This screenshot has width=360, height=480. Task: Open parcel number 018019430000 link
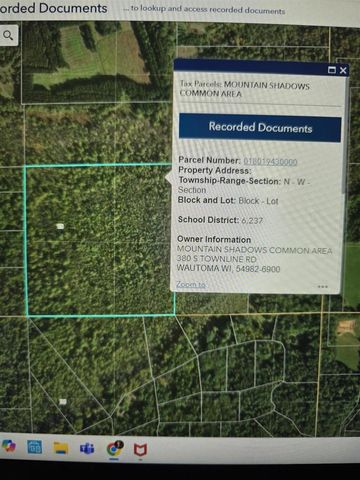pos(270,162)
